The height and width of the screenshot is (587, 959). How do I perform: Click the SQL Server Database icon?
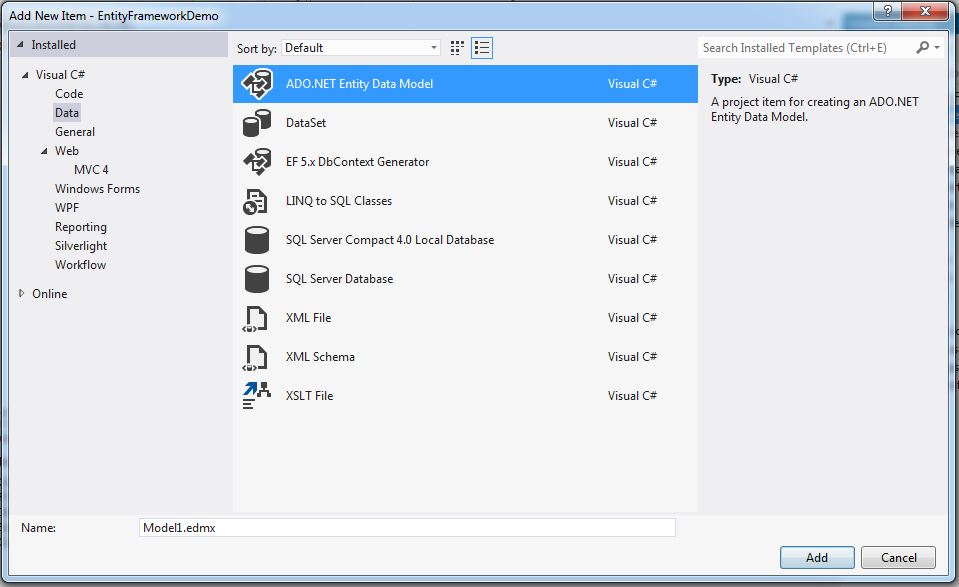[x=257, y=279]
